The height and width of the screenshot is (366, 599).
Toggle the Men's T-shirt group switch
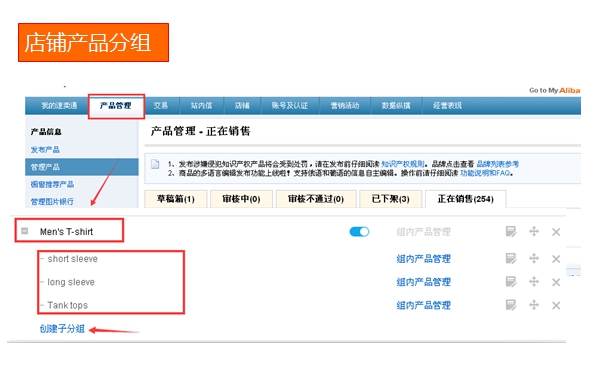coord(359,232)
